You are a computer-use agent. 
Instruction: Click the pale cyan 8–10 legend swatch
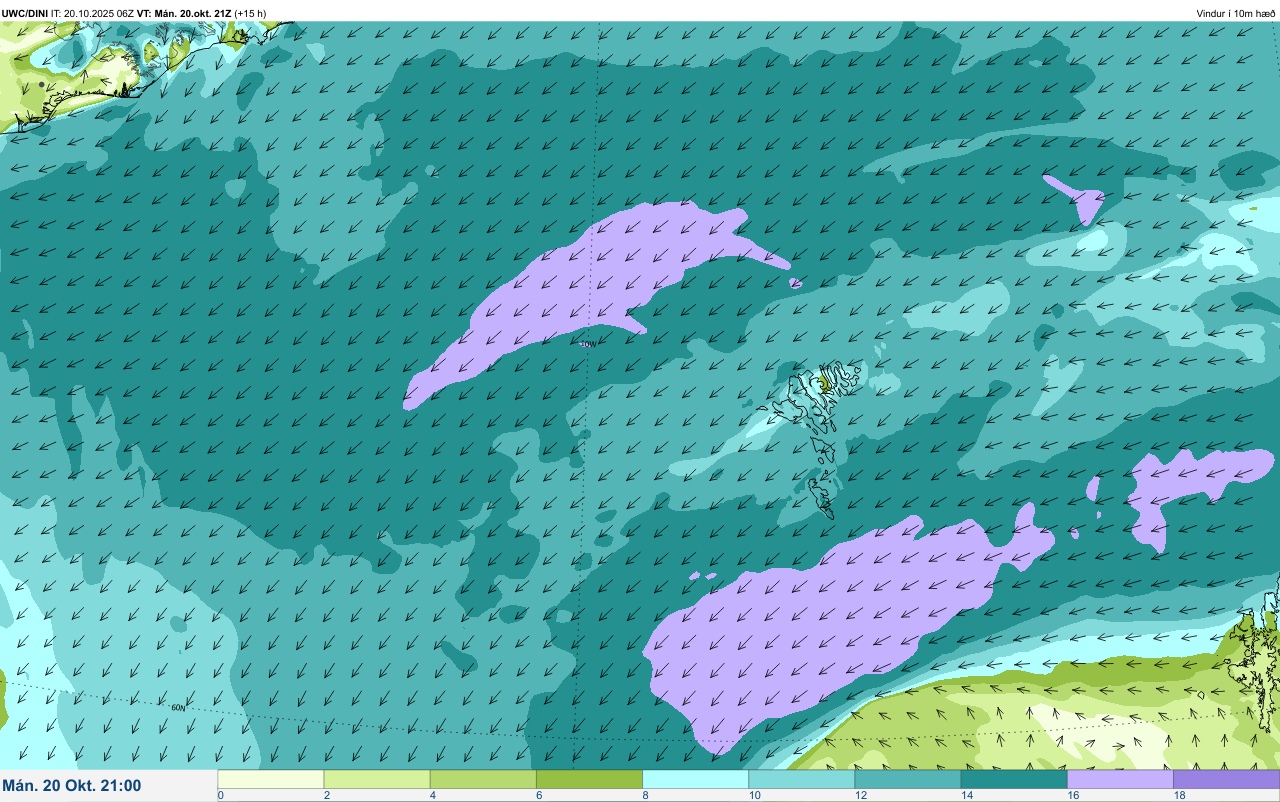click(x=695, y=779)
